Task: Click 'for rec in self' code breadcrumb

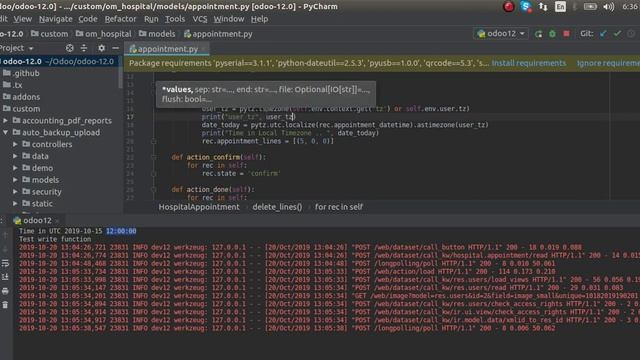Action: pyautogui.click(x=339, y=207)
